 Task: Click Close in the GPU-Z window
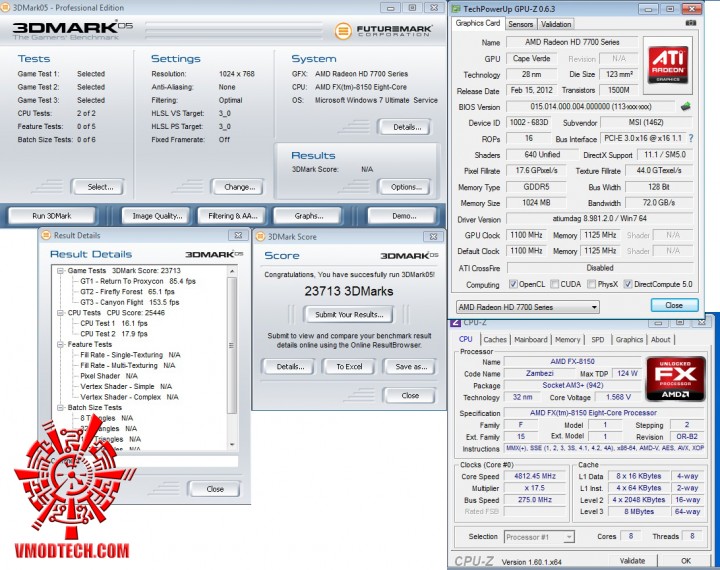pos(674,305)
